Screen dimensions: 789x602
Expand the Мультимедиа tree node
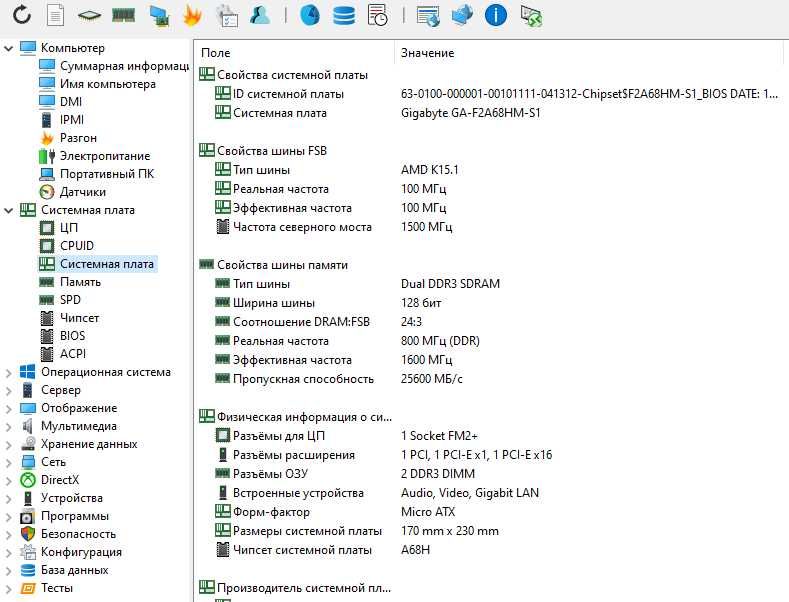9,427
